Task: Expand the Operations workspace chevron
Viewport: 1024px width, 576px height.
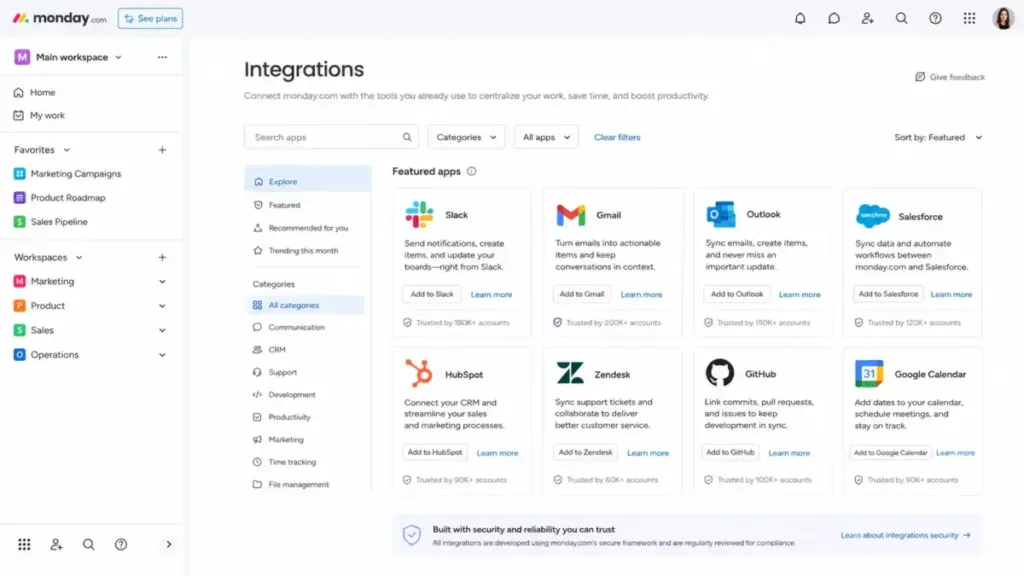Action: (162, 355)
